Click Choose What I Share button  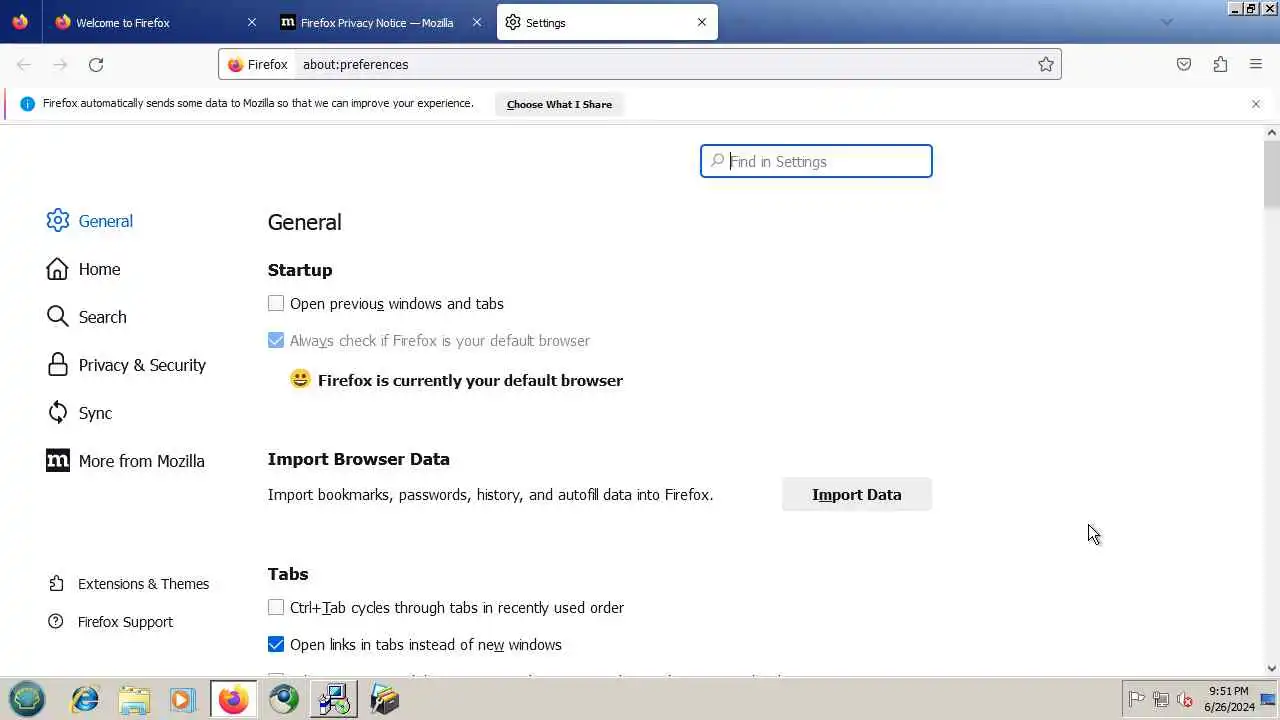click(x=559, y=104)
